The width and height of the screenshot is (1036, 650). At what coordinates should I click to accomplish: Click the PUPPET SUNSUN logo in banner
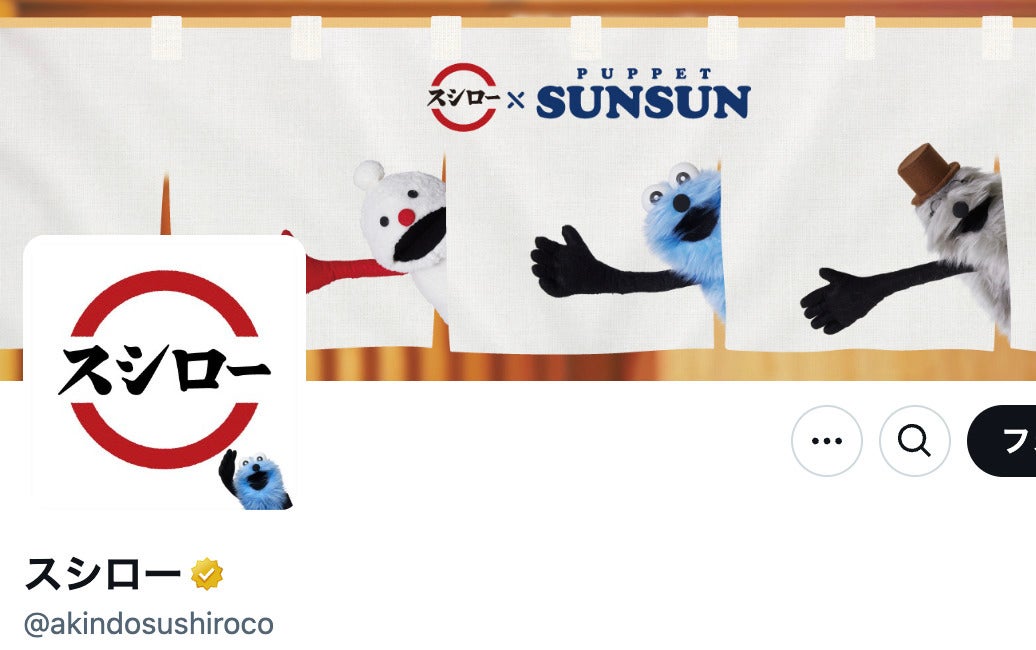(643, 94)
